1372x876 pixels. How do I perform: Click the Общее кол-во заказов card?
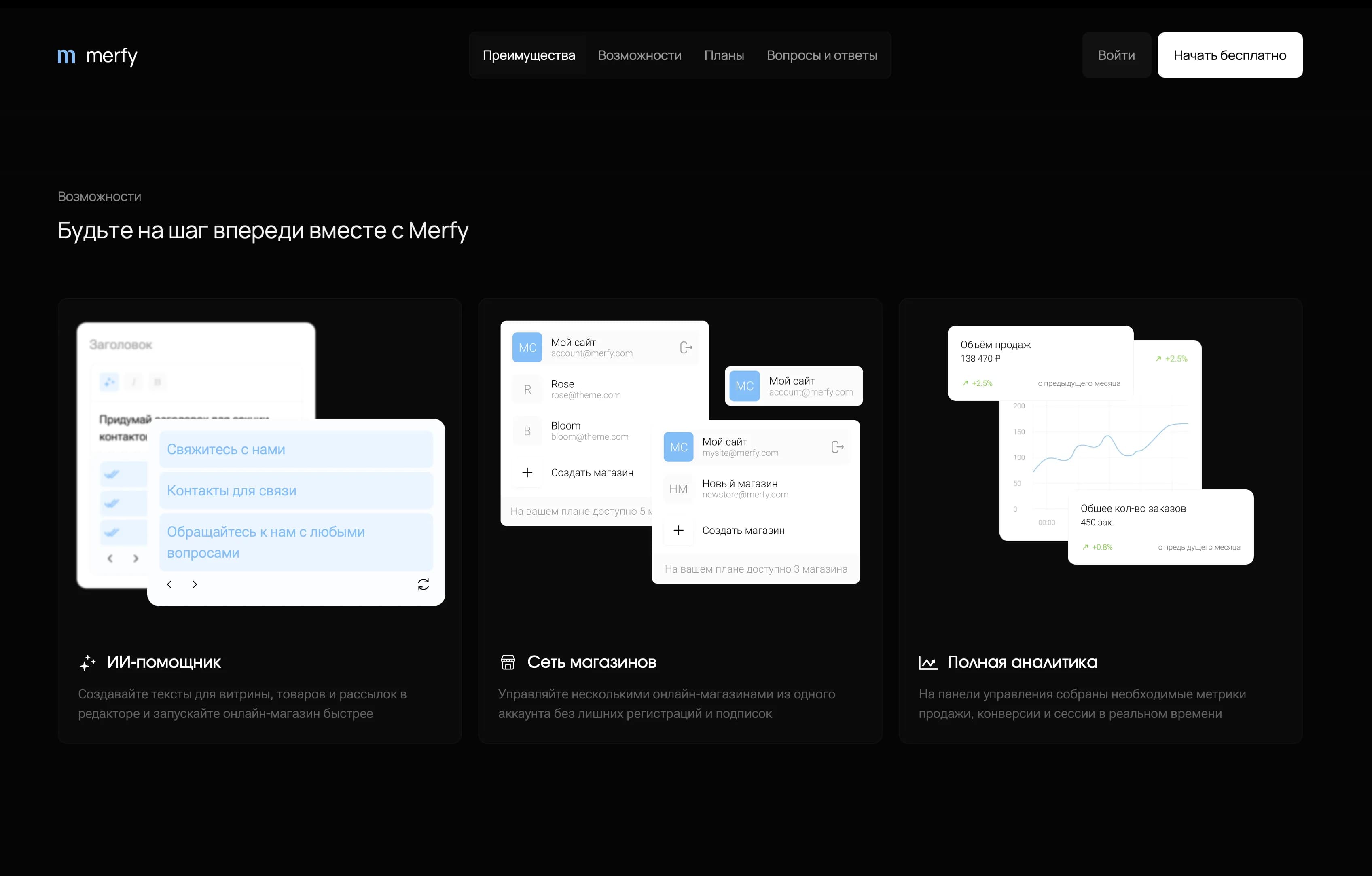click(x=1160, y=527)
